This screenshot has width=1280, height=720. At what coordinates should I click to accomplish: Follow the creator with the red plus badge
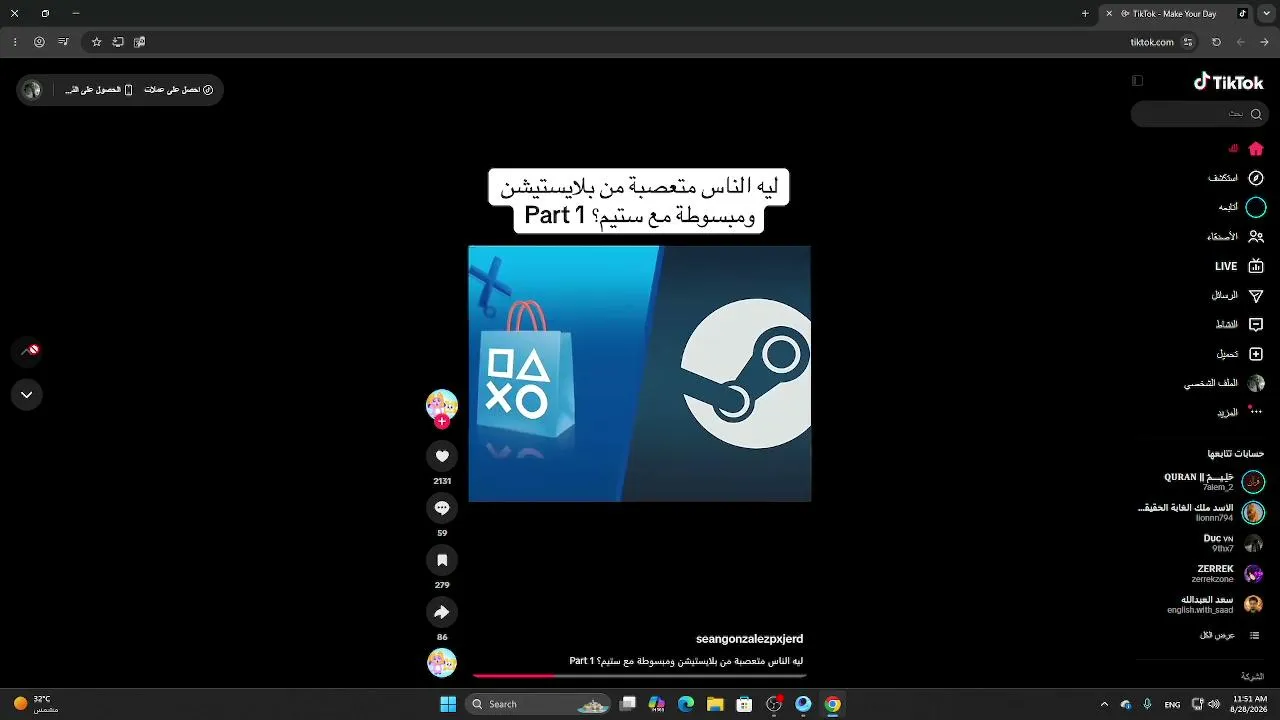pyautogui.click(x=442, y=421)
